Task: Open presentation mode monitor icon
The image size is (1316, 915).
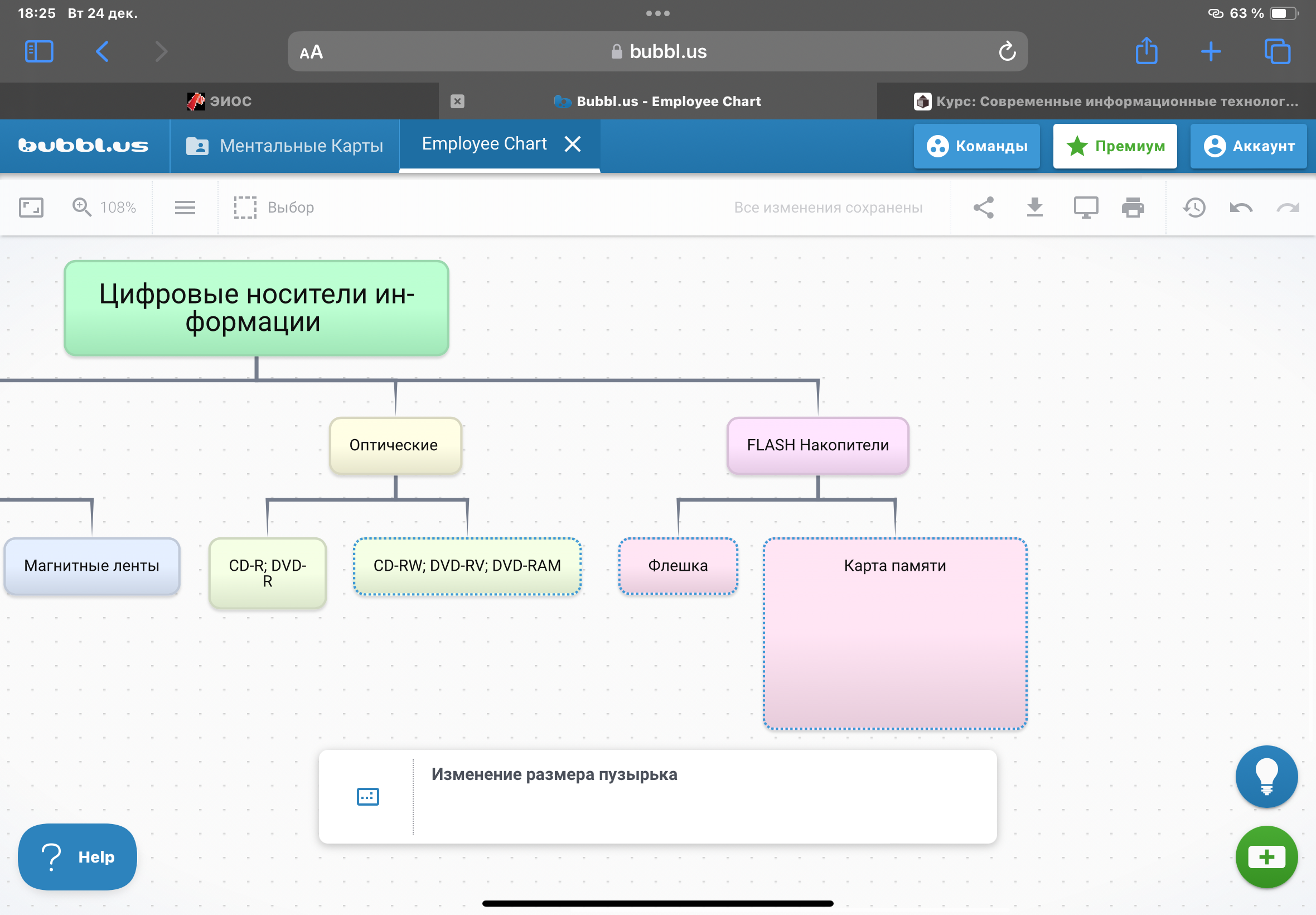Action: (1085, 207)
